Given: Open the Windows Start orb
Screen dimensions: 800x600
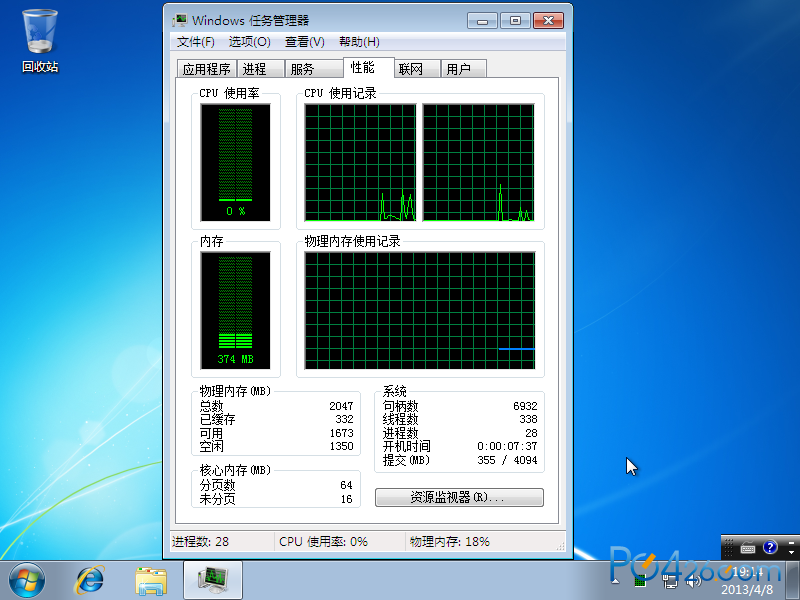Looking at the screenshot, I should pos(27,581).
